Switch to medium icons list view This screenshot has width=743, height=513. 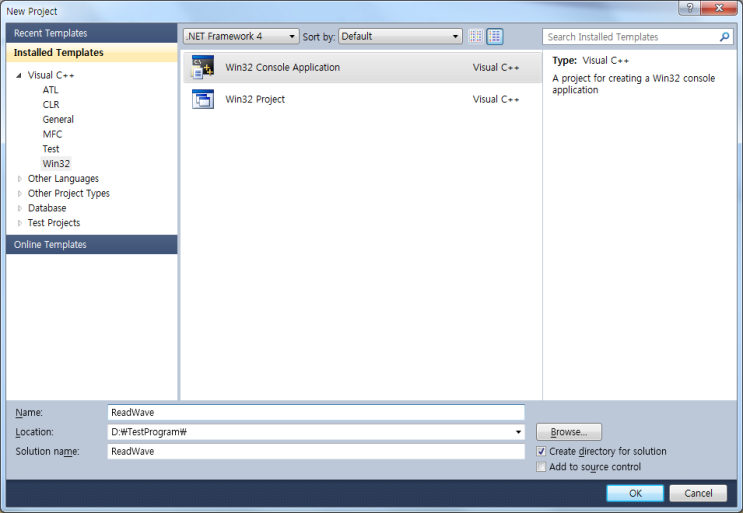point(495,36)
